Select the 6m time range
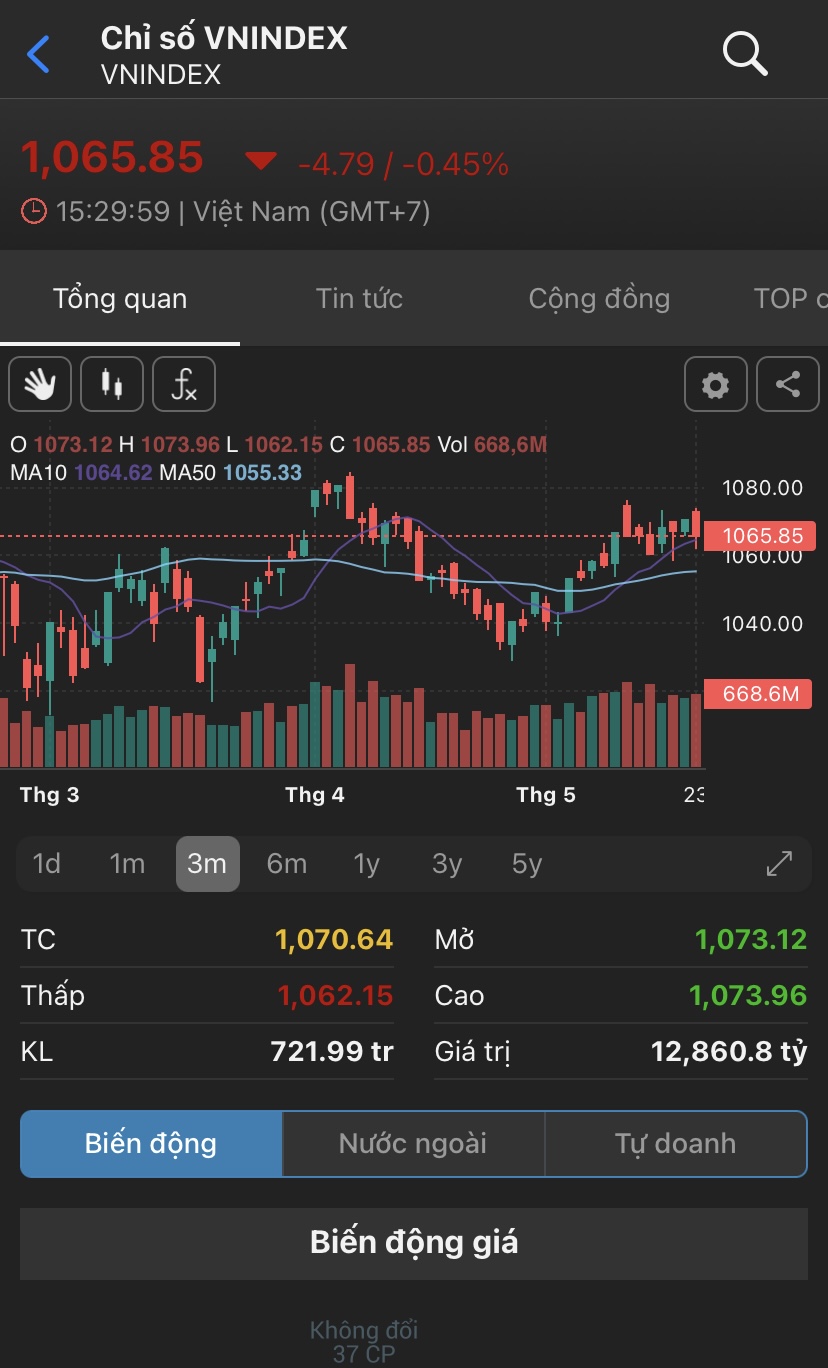 [x=287, y=863]
